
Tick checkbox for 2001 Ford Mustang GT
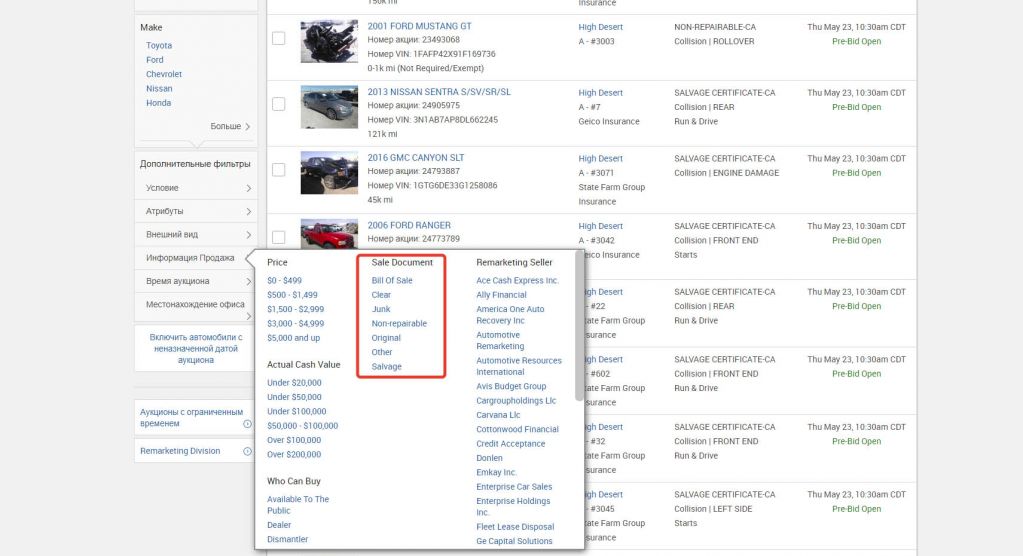click(279, 39)
